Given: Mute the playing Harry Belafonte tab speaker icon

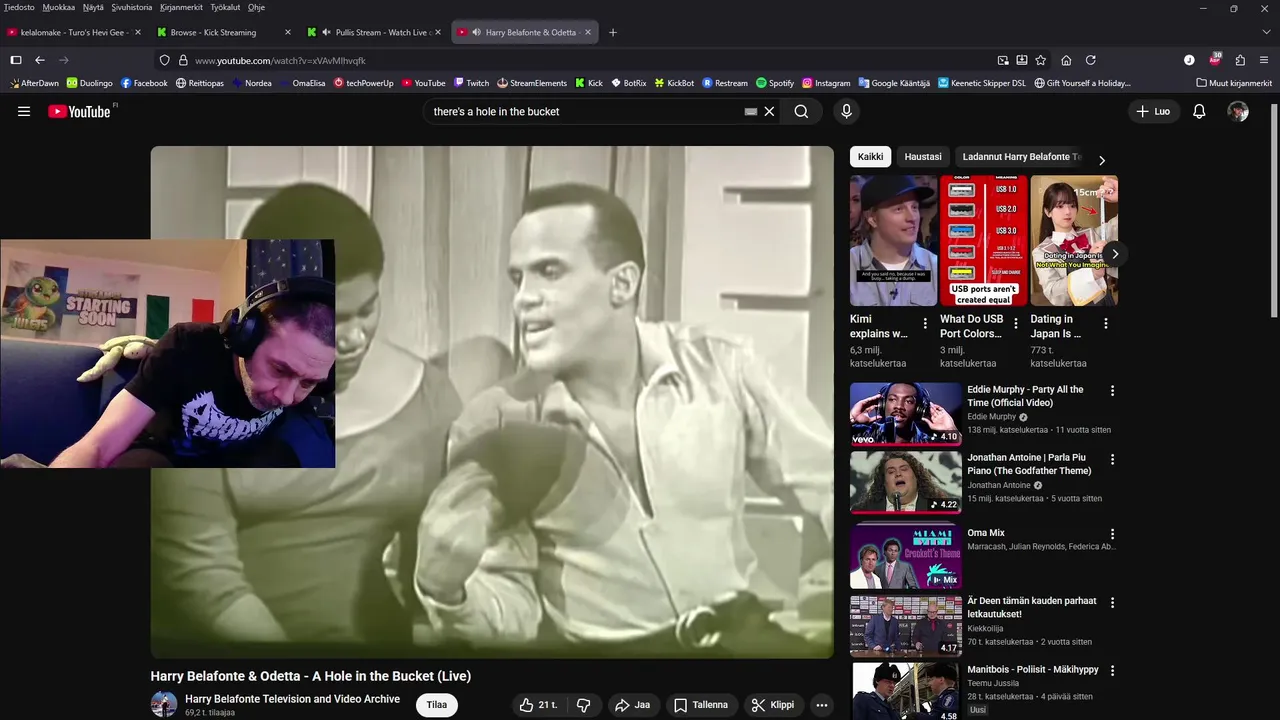Looking at the screenshot, I should click(x=475, y=32).
